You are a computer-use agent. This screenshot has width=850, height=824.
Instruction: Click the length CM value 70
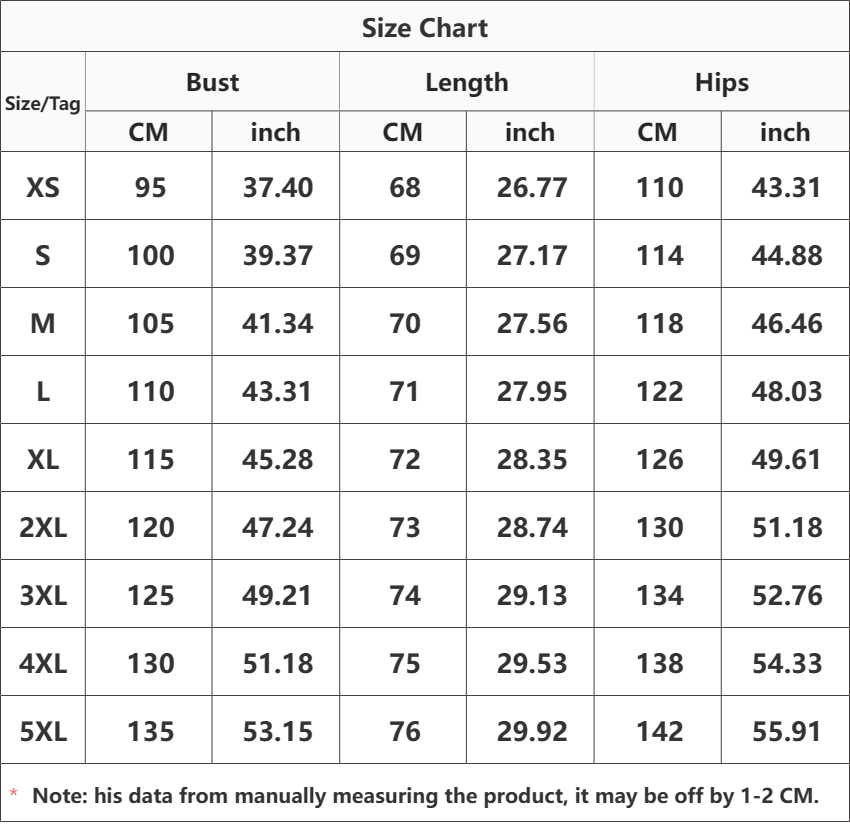click(x=404, y=324)
